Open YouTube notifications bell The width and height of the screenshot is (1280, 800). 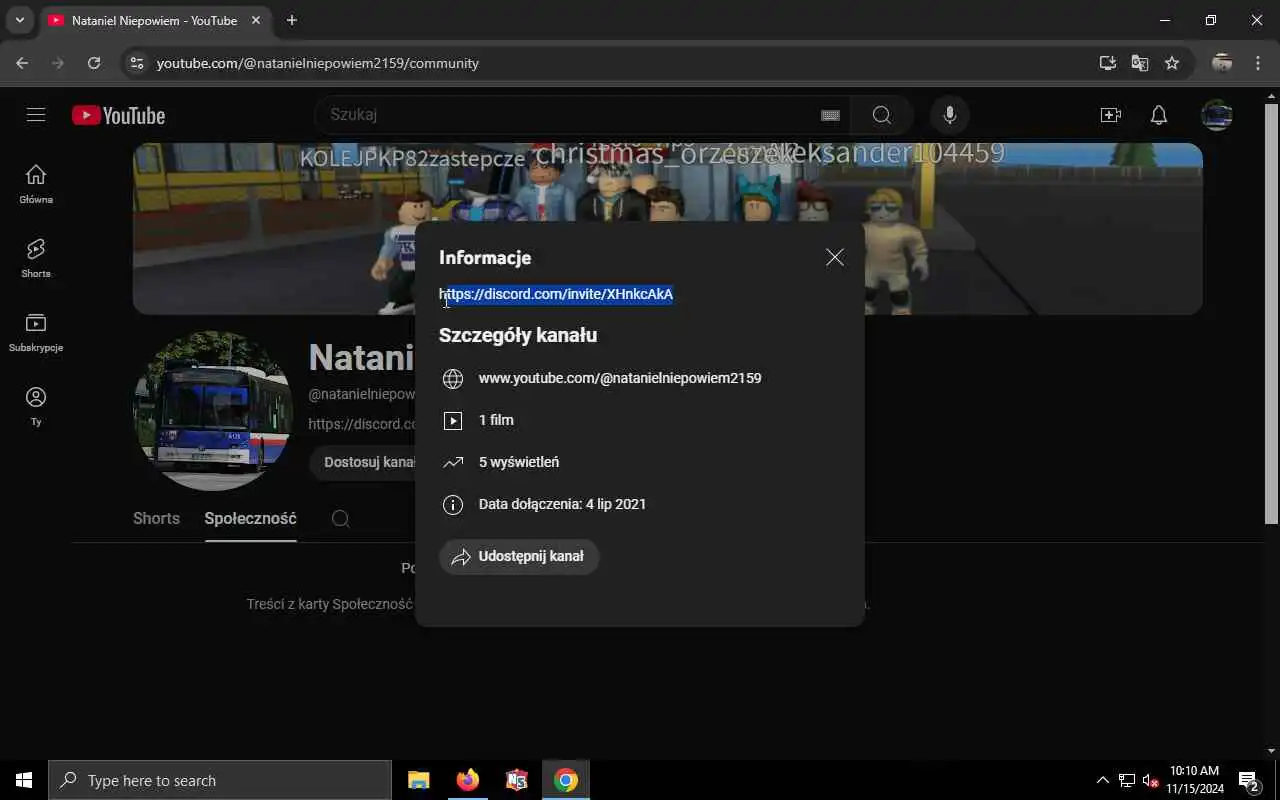[1159, 115]
